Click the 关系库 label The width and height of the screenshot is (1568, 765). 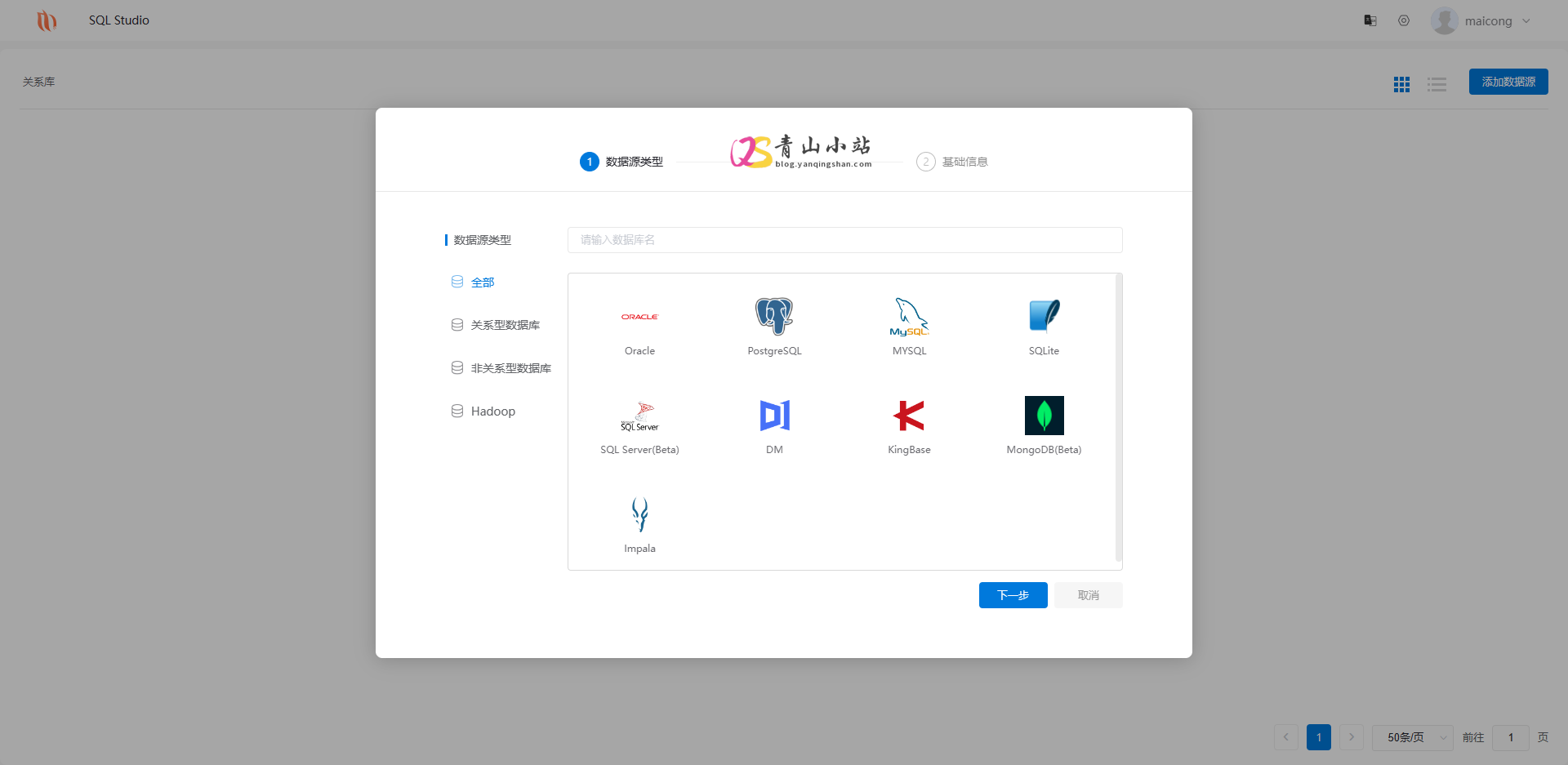[38, 82]
